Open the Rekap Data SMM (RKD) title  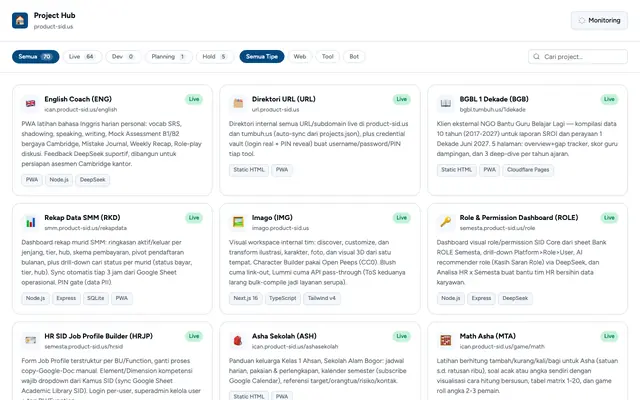(82, 218)
